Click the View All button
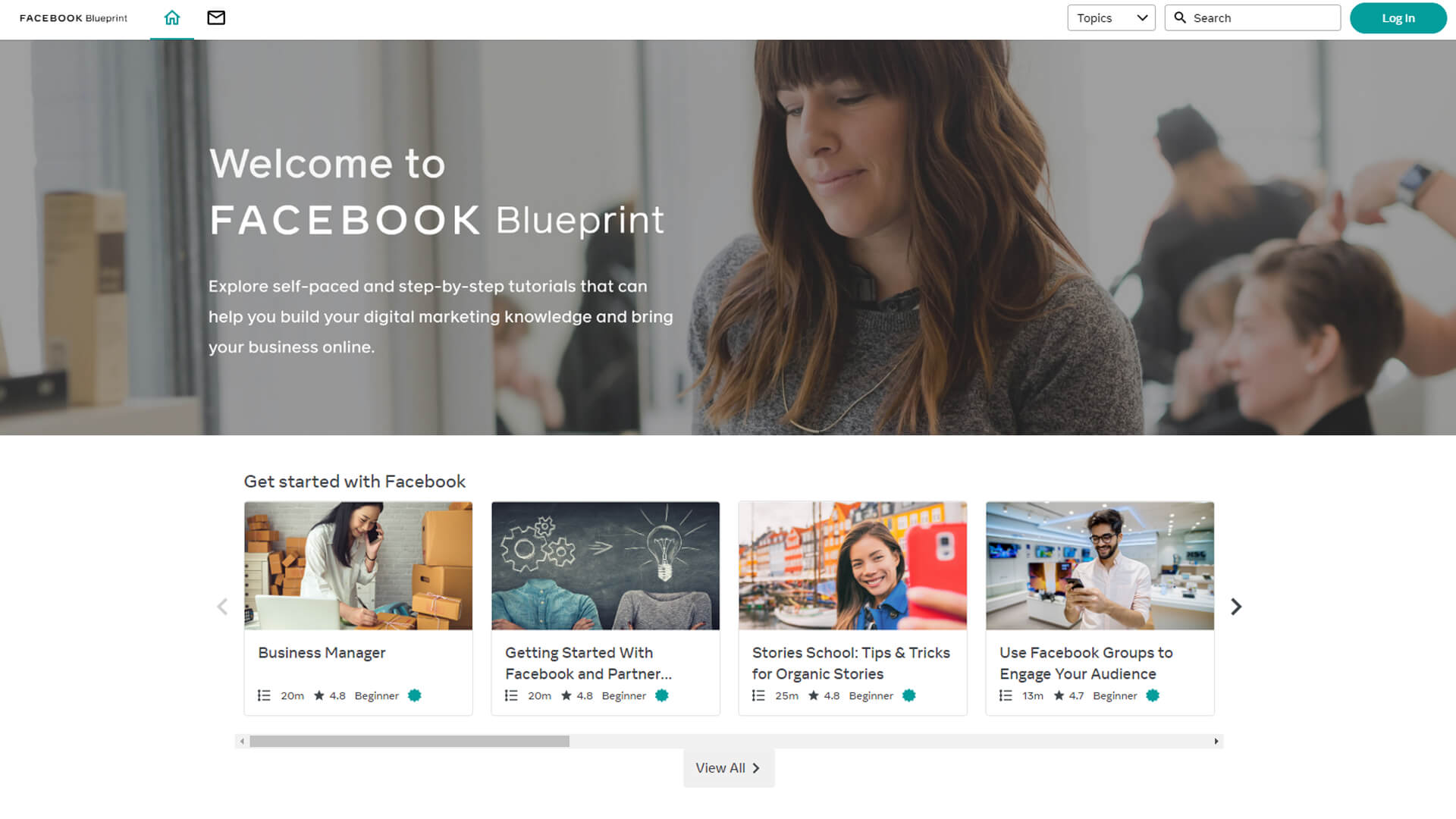 729,768
